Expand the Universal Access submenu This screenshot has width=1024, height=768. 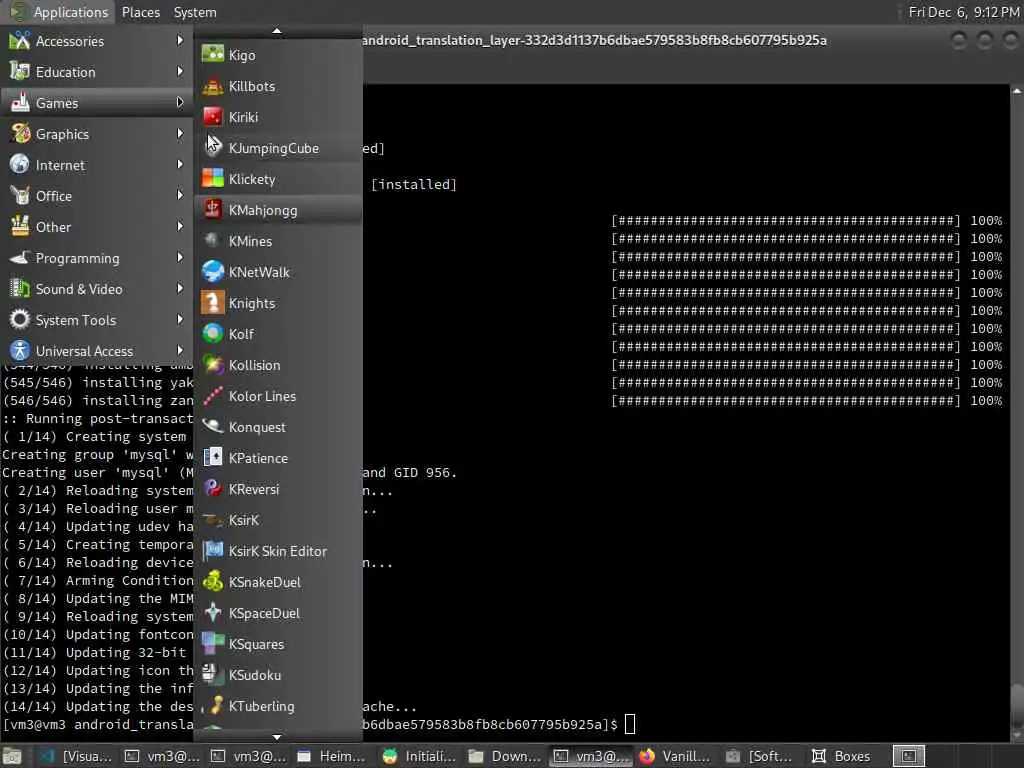click(x=97, y=351)
